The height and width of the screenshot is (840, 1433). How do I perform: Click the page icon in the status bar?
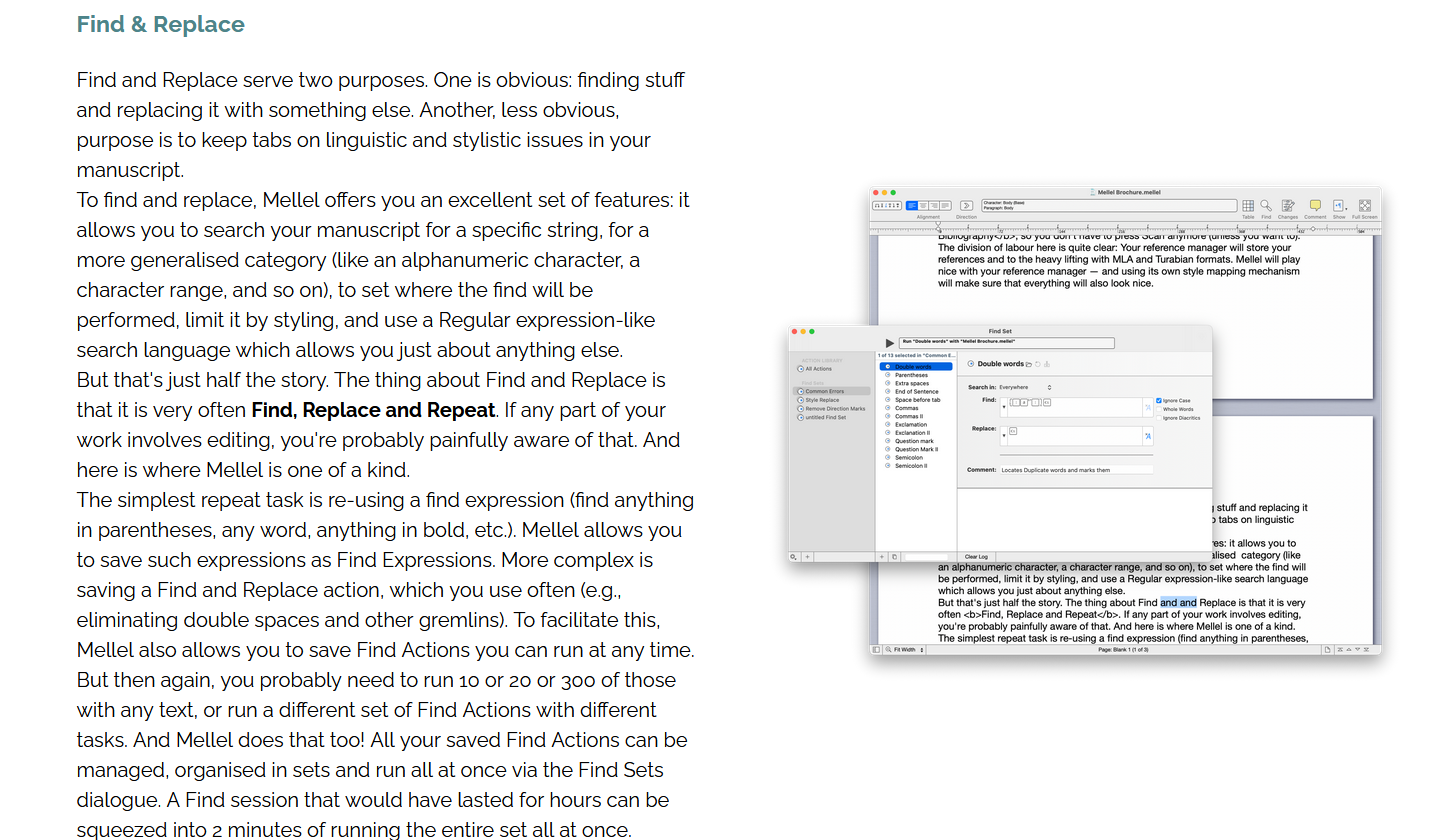pyautogui.click(x=1328, y=650)
